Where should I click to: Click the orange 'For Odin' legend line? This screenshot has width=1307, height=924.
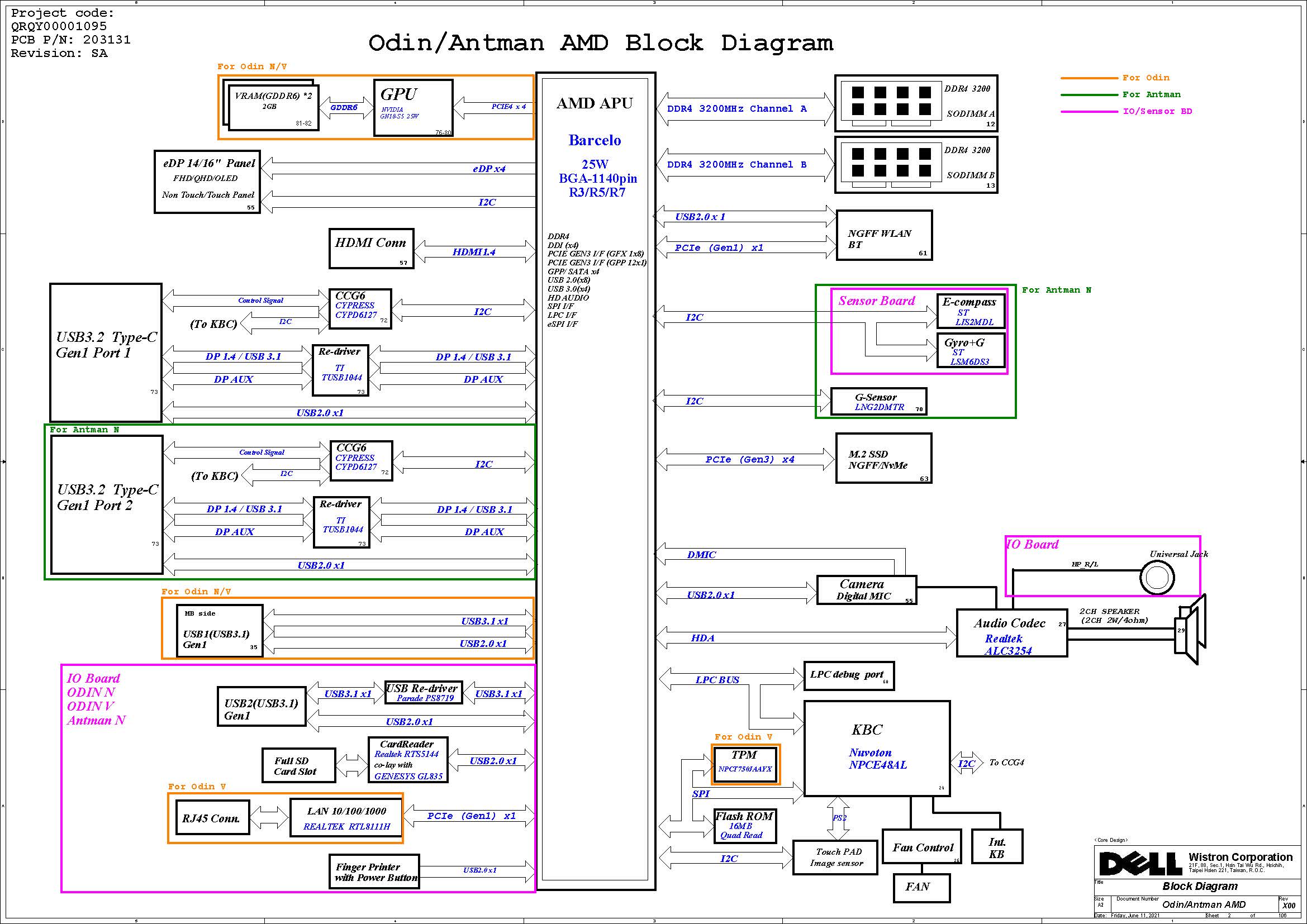tap(1090, 78)
